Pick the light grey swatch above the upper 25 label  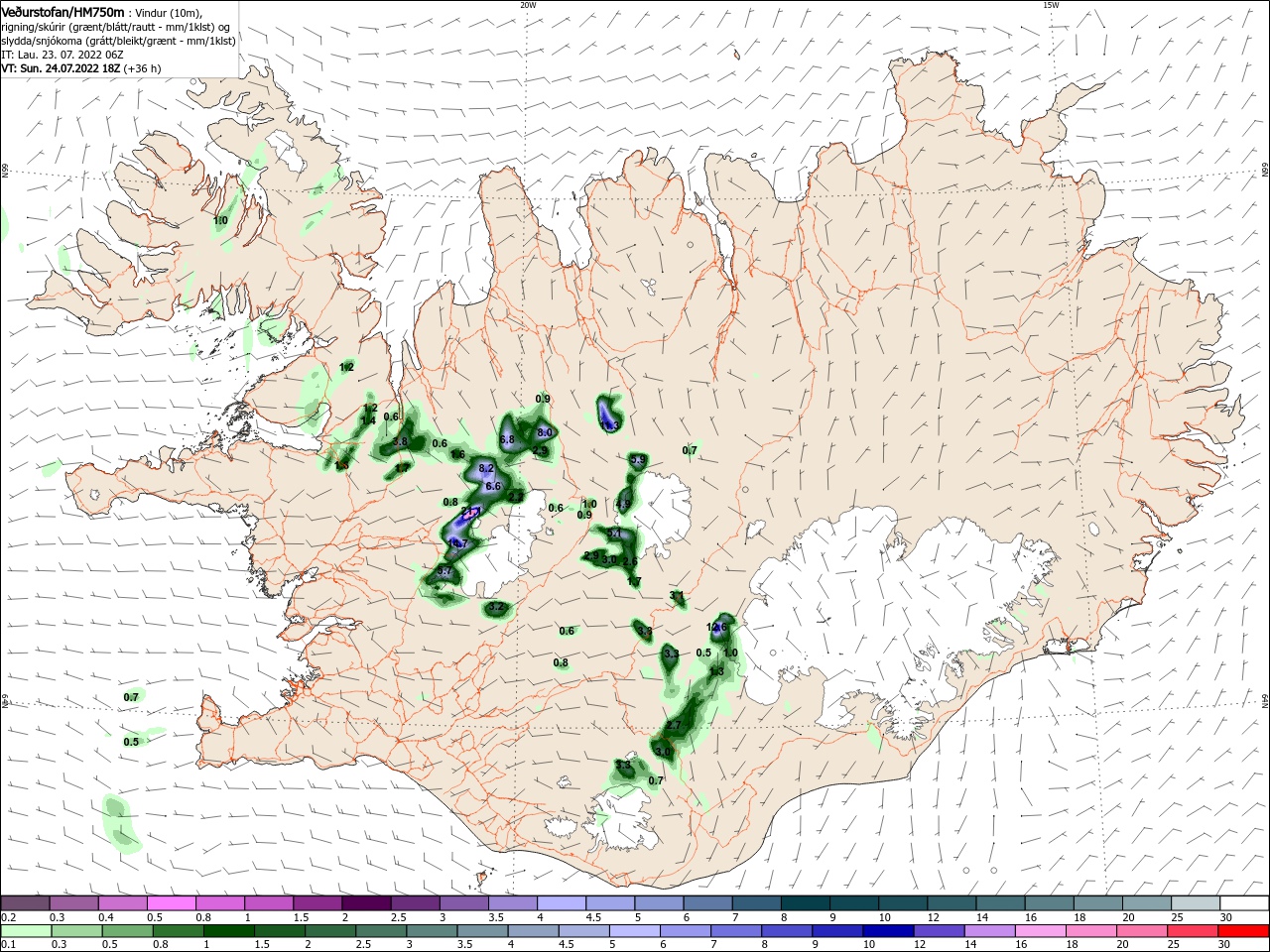(x=1197, y=902)
